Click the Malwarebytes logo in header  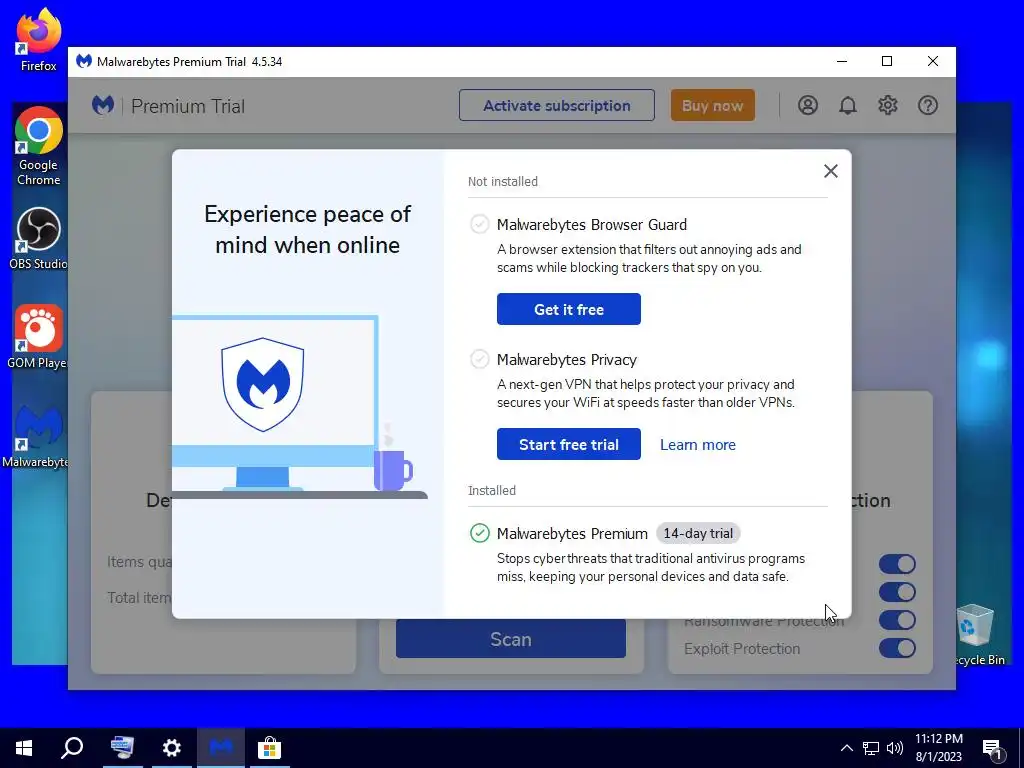103,105
